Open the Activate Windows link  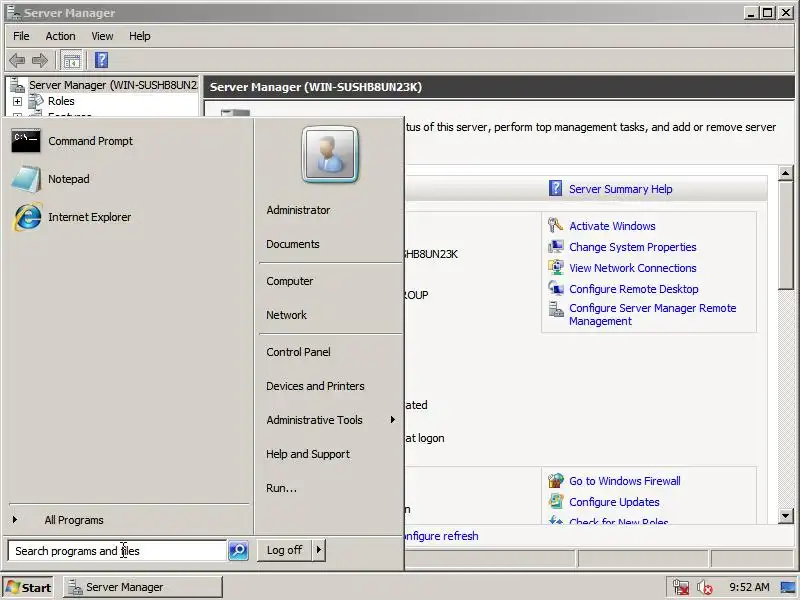[x=612, y=226]
